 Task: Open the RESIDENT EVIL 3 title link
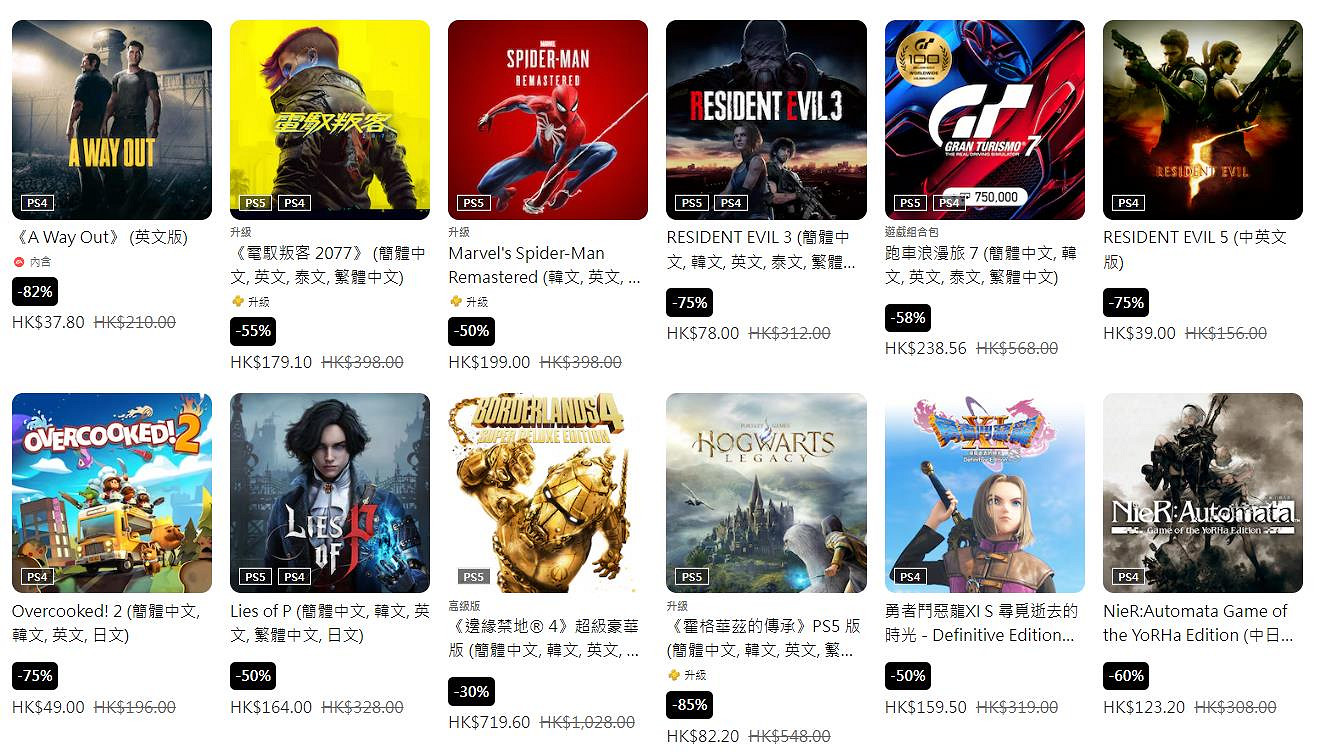[x=761, y=250]
